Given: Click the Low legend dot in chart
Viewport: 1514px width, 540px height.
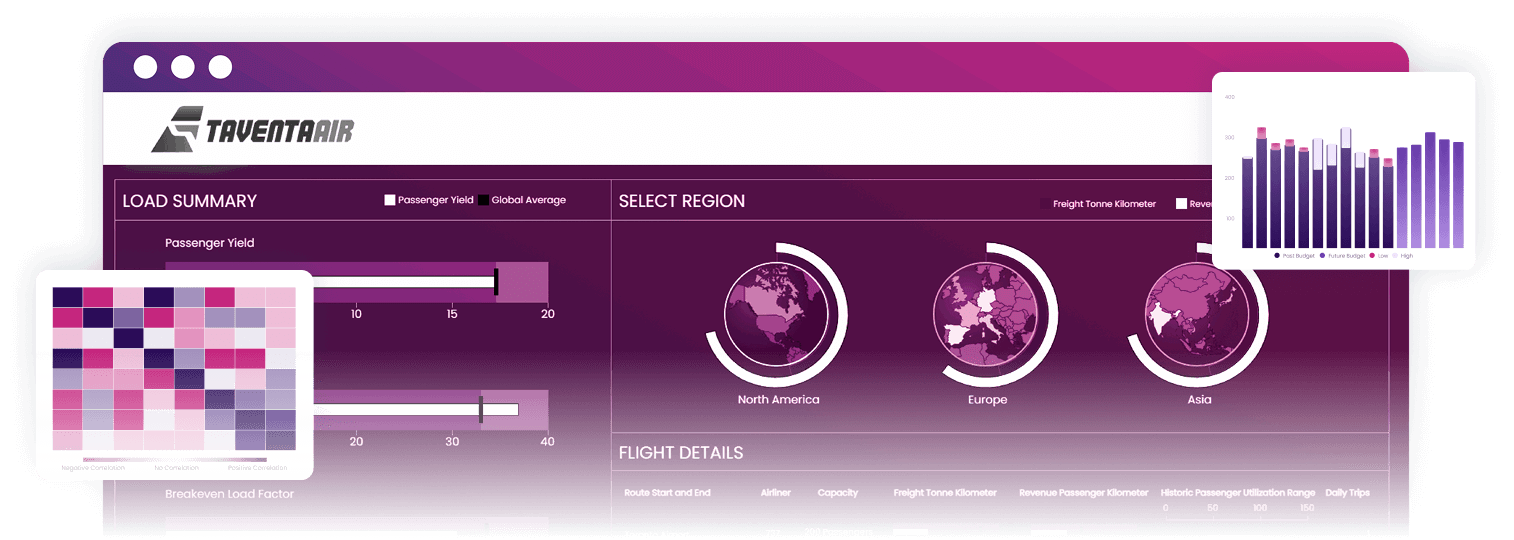Looking at the screenshot, I should pos(1372,256).
